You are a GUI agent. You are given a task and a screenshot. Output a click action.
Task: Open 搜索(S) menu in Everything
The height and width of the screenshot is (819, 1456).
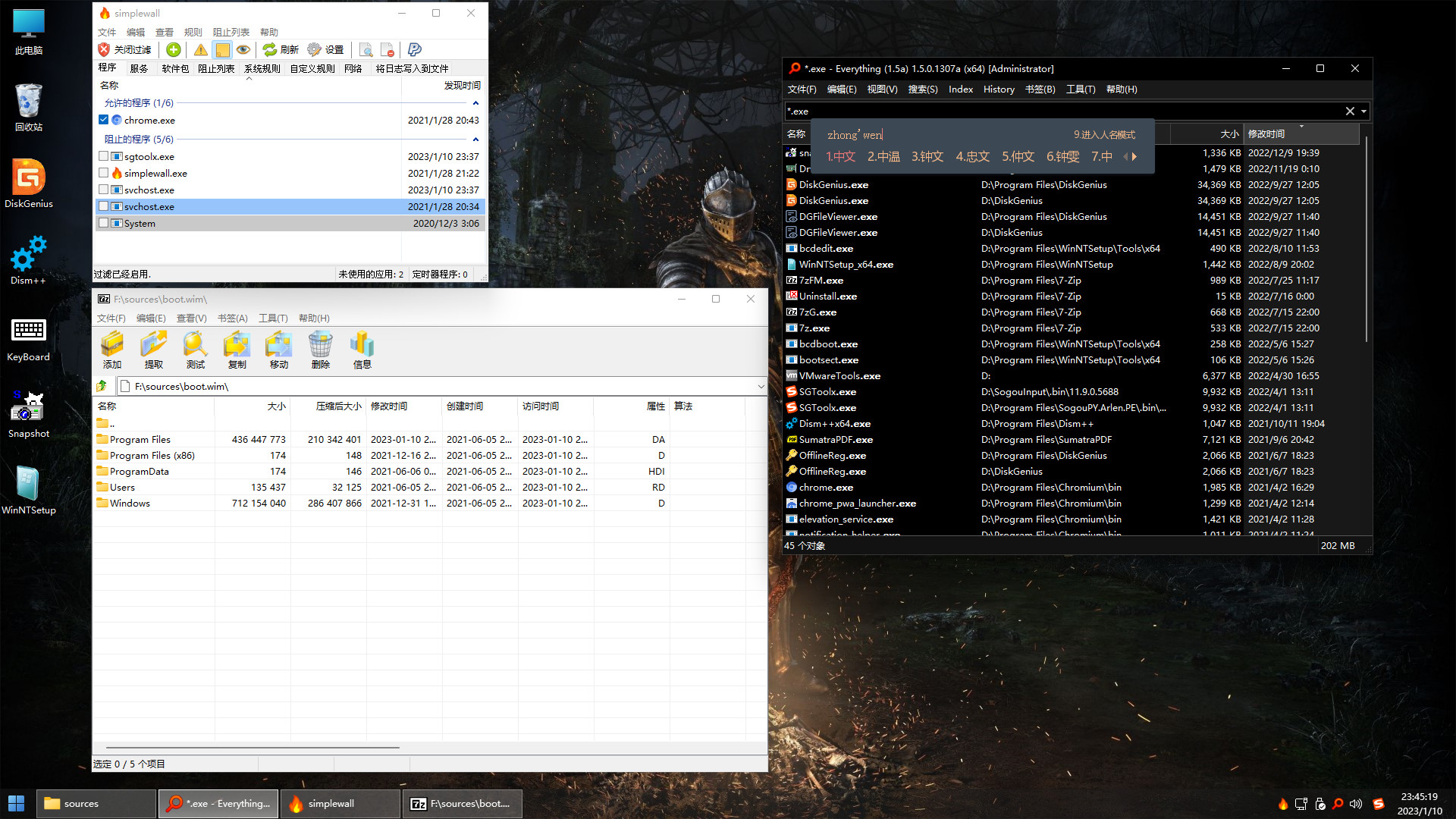(x=922, y=89)
